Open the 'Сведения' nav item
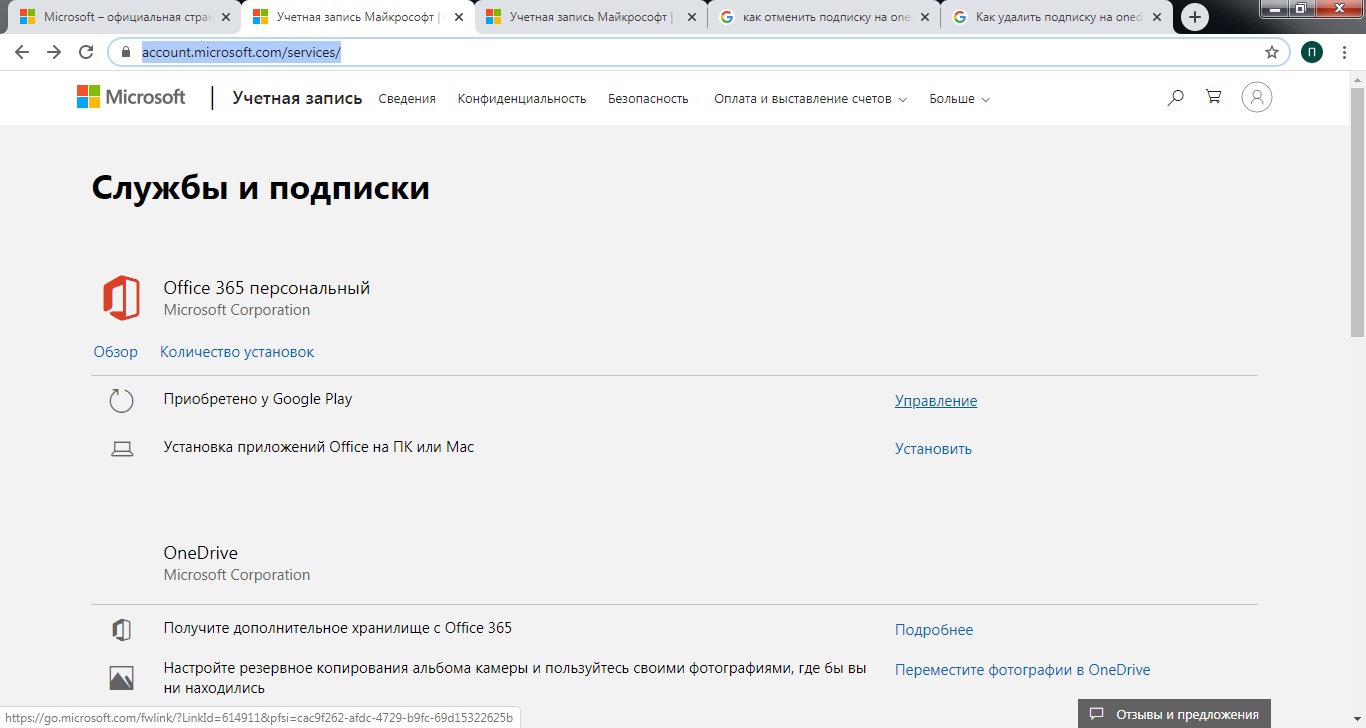1366x728 pixels. (x=407, y=99)
